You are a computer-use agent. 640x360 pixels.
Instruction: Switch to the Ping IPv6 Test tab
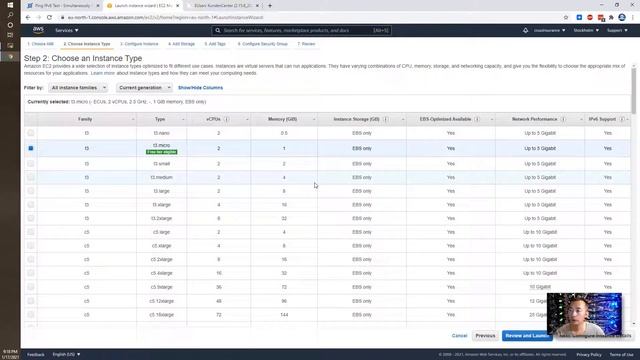(61, 6)
